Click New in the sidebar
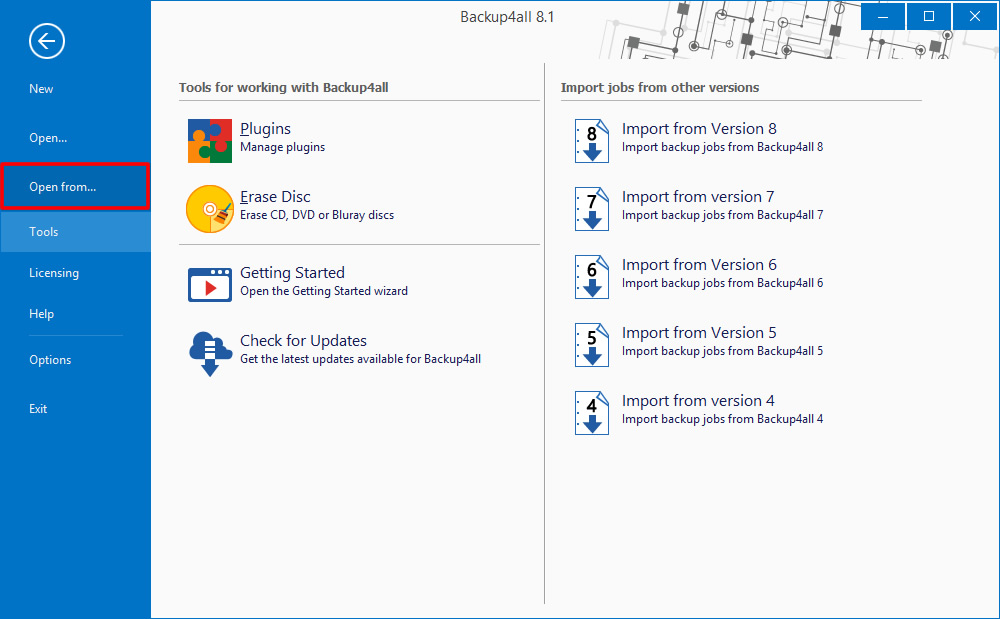 pyautogui.click(x=40, y=88)
